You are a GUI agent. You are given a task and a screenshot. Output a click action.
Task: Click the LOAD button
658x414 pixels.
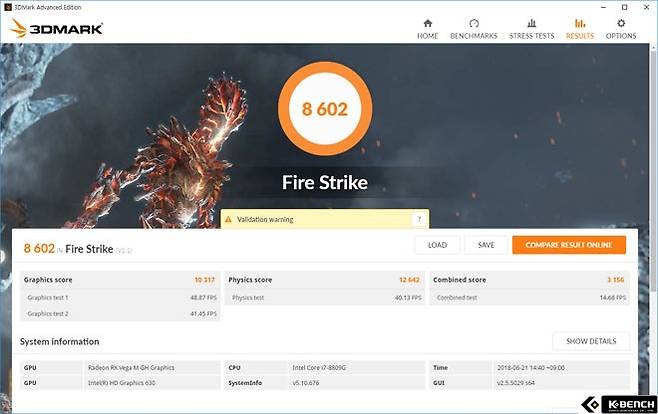pyautogui.click(x=437, y=245)
